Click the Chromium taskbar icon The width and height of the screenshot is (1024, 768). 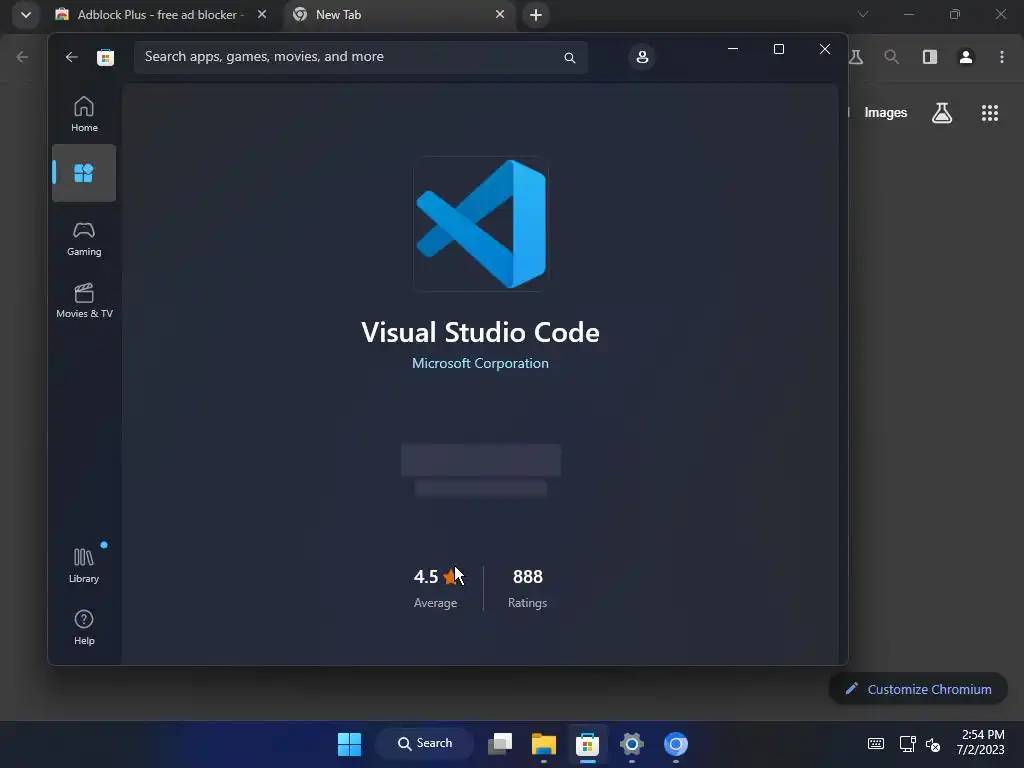(x=676, y=744)
